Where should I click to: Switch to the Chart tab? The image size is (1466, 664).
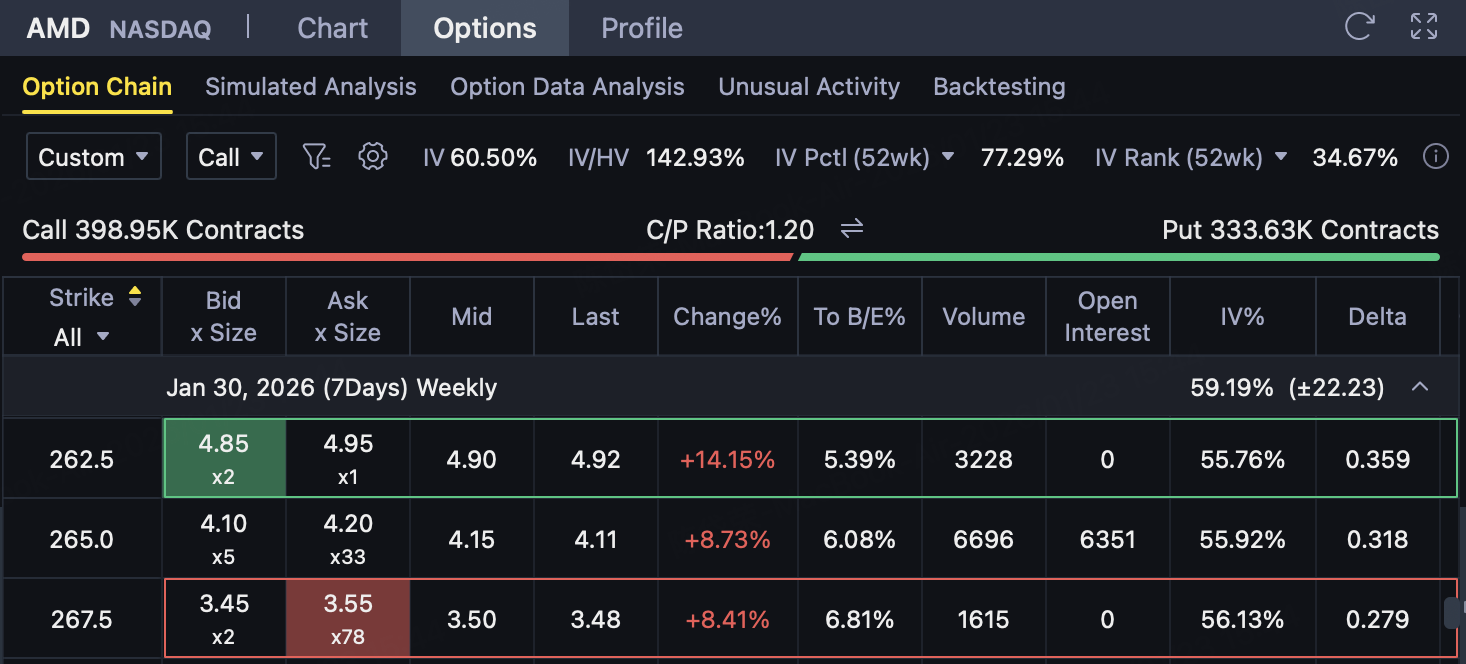click(332, 28)
